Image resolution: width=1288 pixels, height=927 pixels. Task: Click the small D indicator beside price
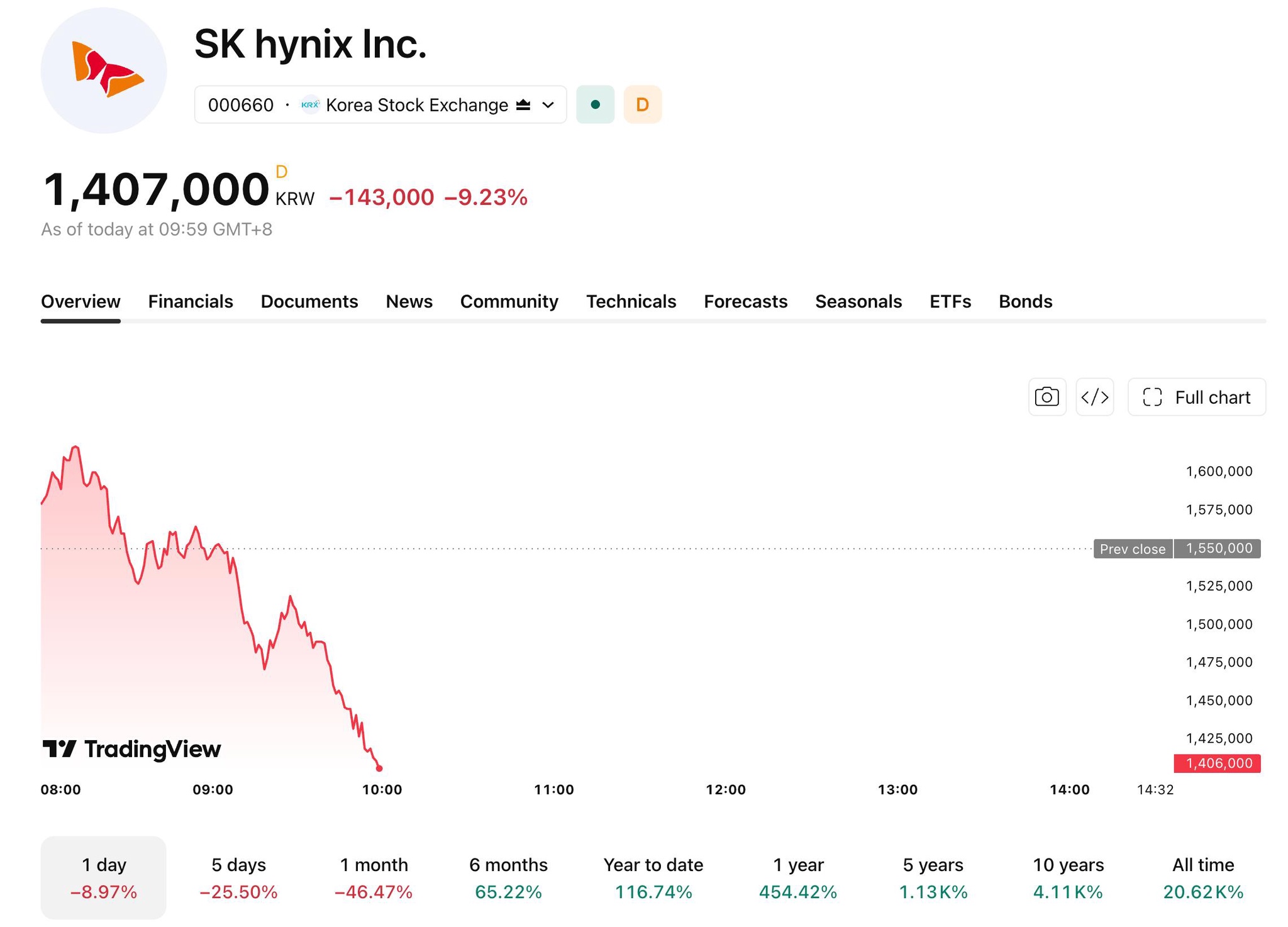click(281, 172)
